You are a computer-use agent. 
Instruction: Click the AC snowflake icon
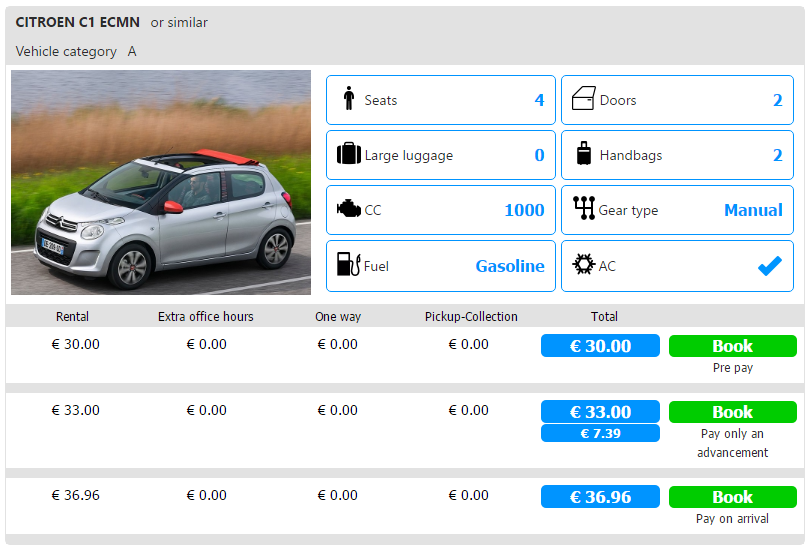click(x=584, y=264)
